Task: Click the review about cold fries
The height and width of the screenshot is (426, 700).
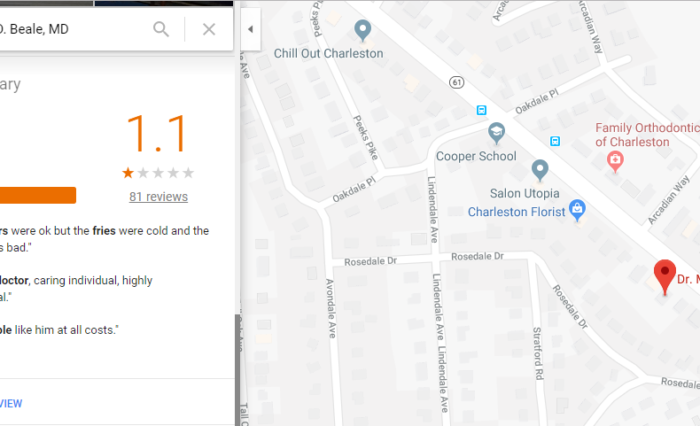Action: (x=104, y=239)
